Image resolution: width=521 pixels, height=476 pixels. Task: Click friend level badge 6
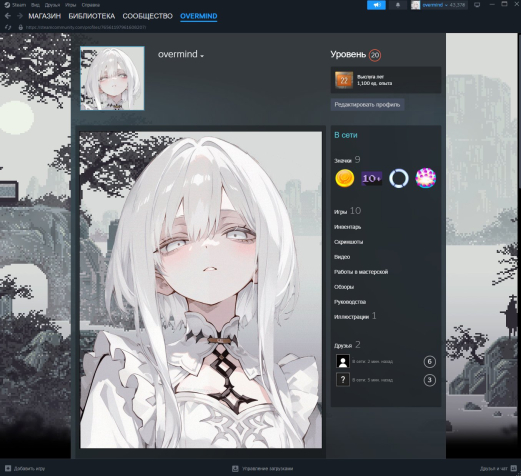430,362
